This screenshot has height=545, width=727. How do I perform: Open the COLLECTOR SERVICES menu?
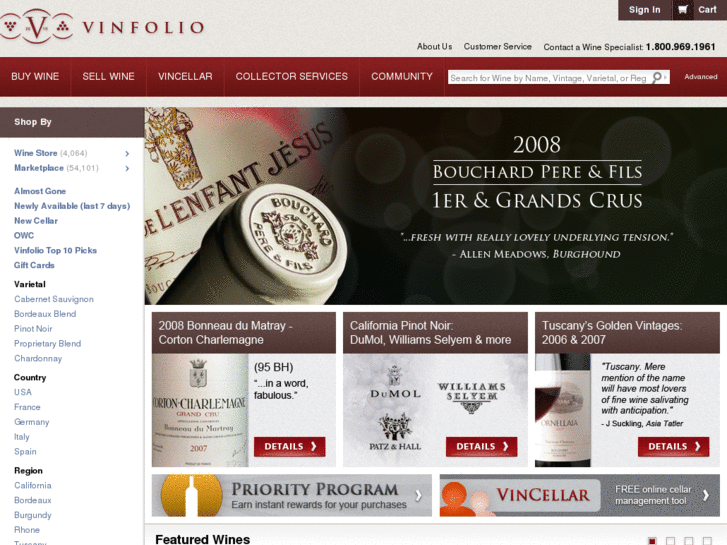click(x=292, y=77)
